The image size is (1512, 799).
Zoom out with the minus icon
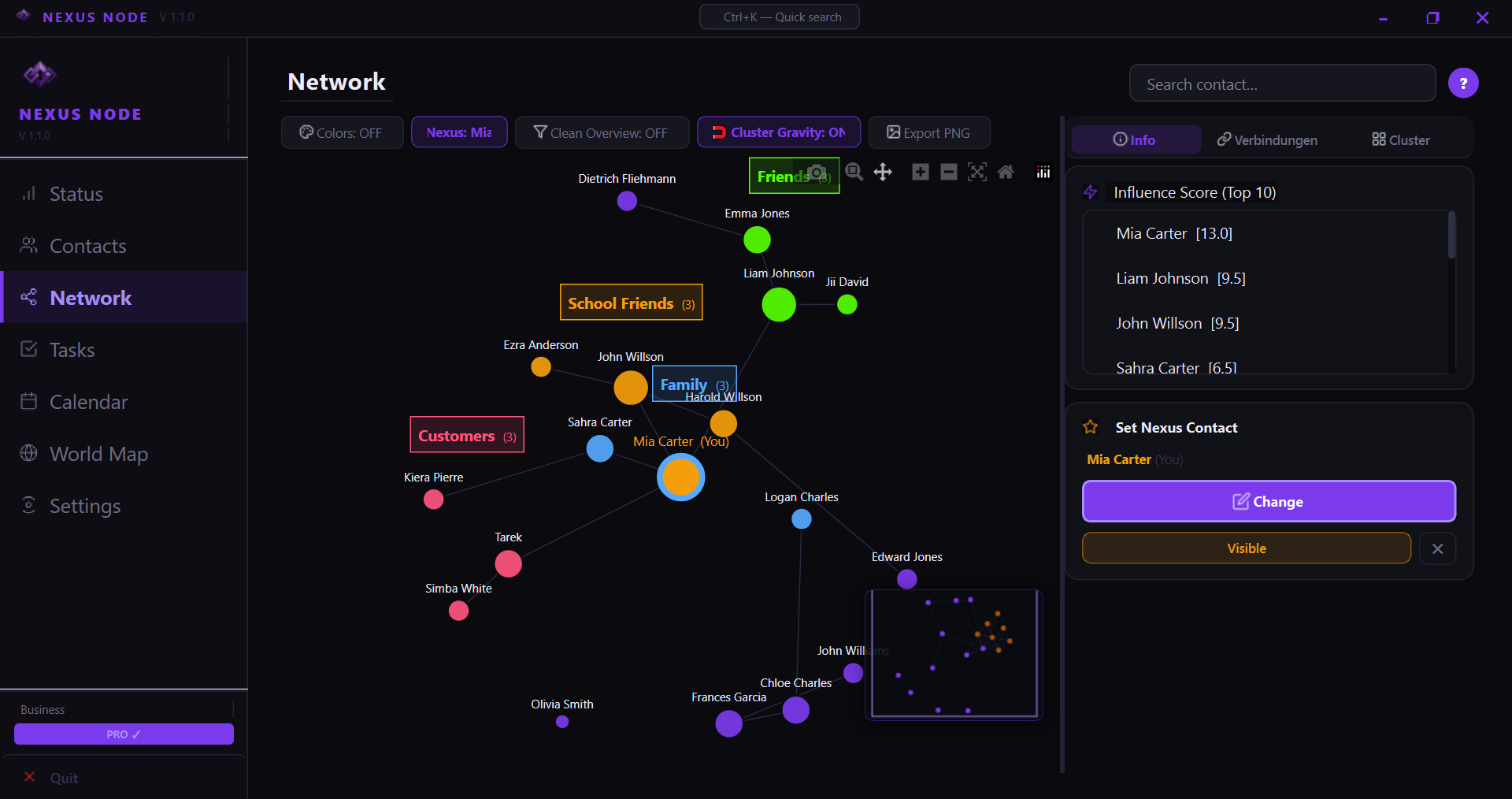click(949, 172)
